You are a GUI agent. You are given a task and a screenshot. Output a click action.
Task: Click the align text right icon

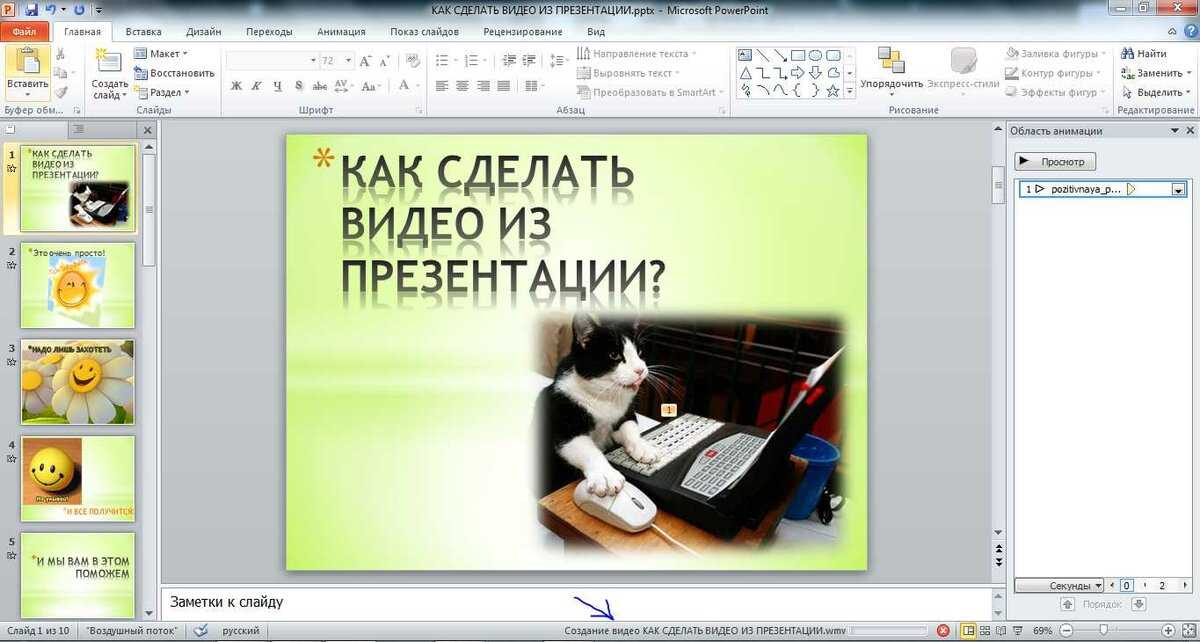483,86
